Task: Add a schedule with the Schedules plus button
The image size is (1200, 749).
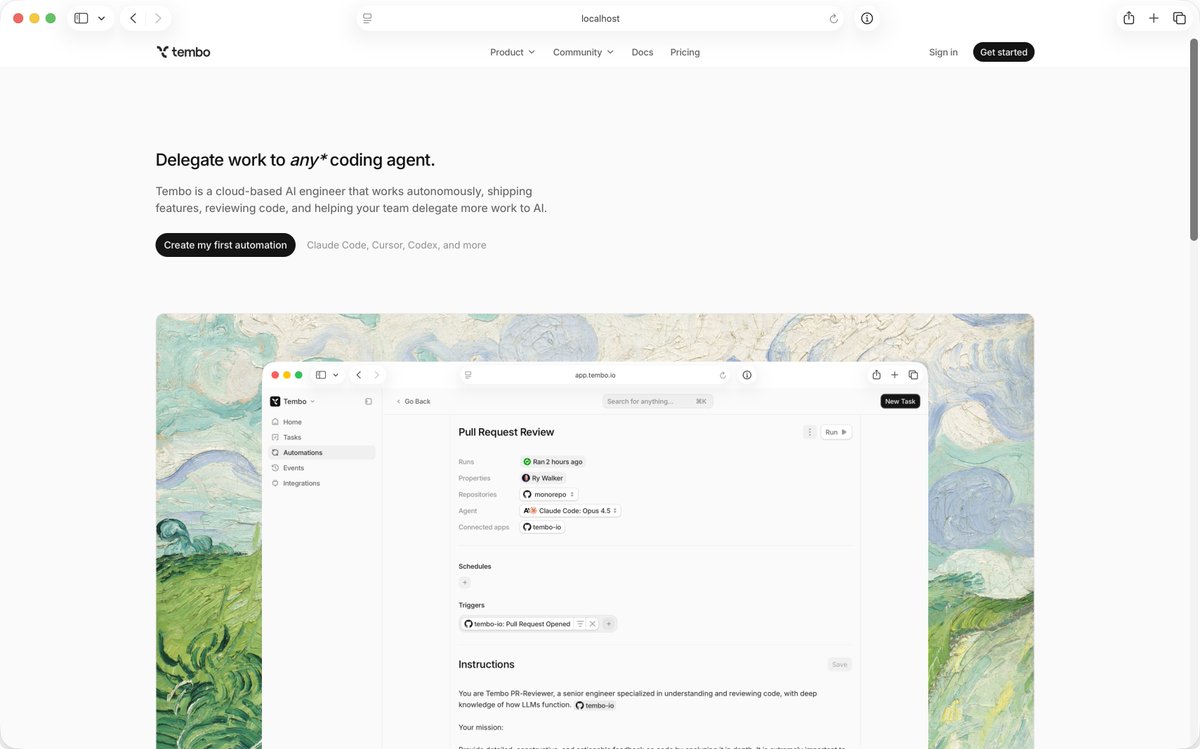Action: point(464,582)
